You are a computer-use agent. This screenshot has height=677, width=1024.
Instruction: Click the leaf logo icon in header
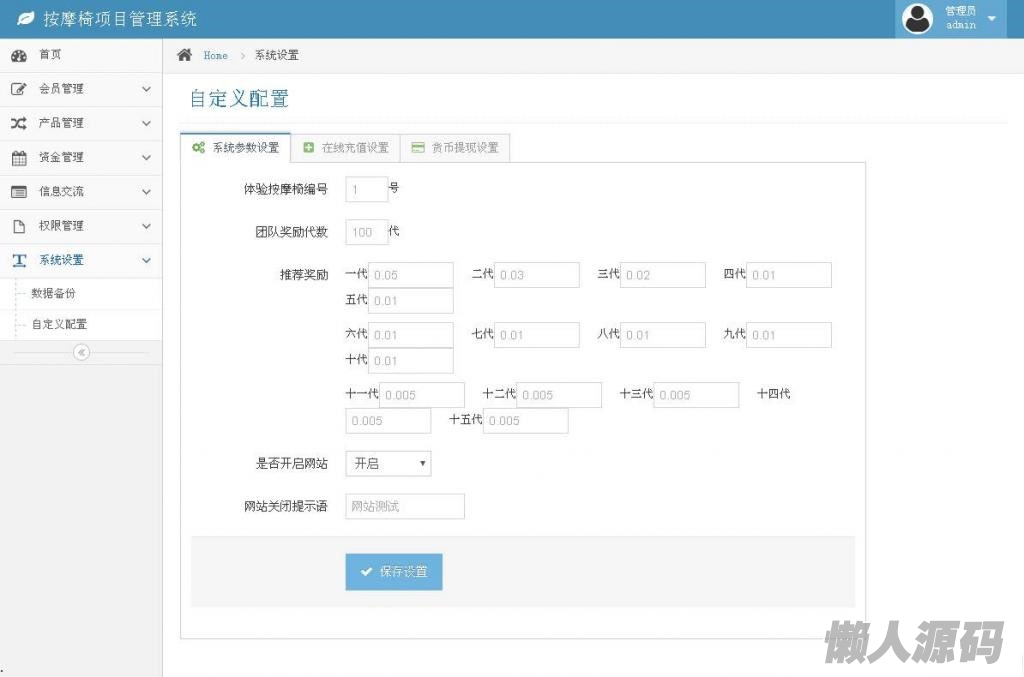click(26, 19)
